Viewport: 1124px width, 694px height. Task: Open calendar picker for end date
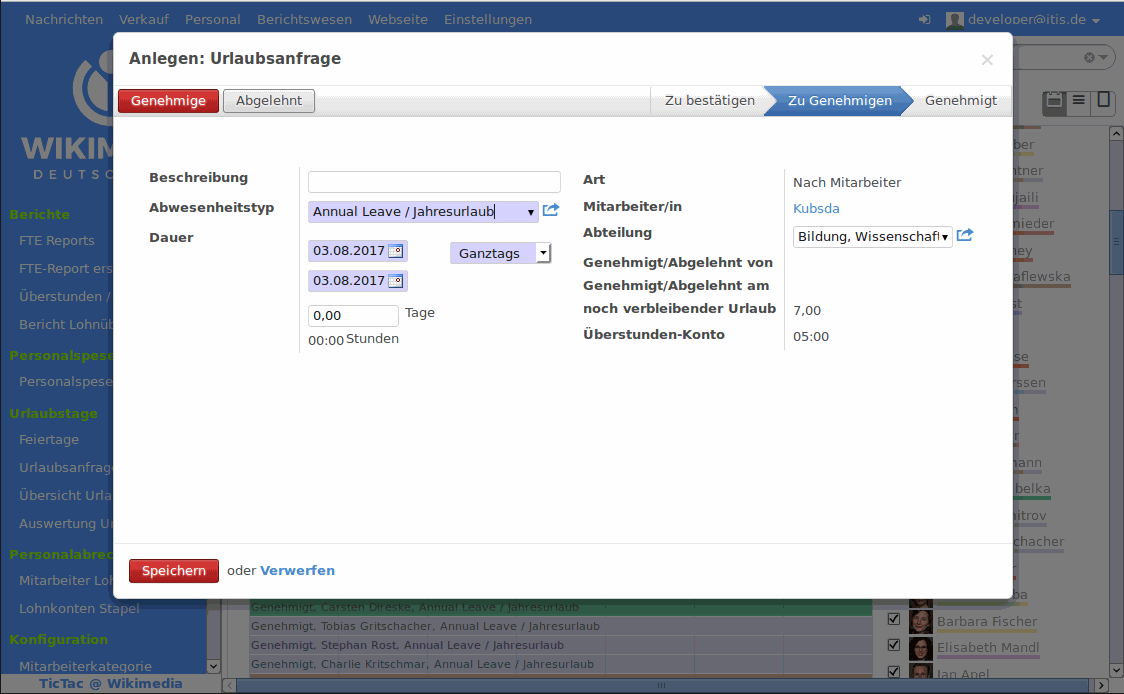pos(396,281)
